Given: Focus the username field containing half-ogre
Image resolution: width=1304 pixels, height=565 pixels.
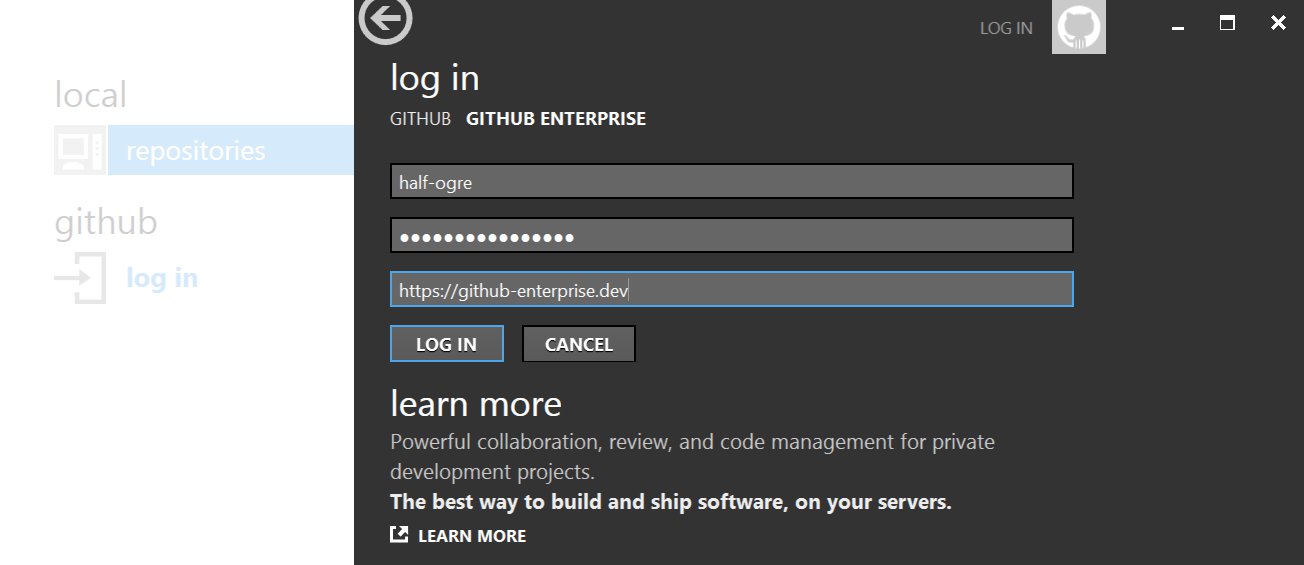Looking at the screenshot, I should coord(732,181).
